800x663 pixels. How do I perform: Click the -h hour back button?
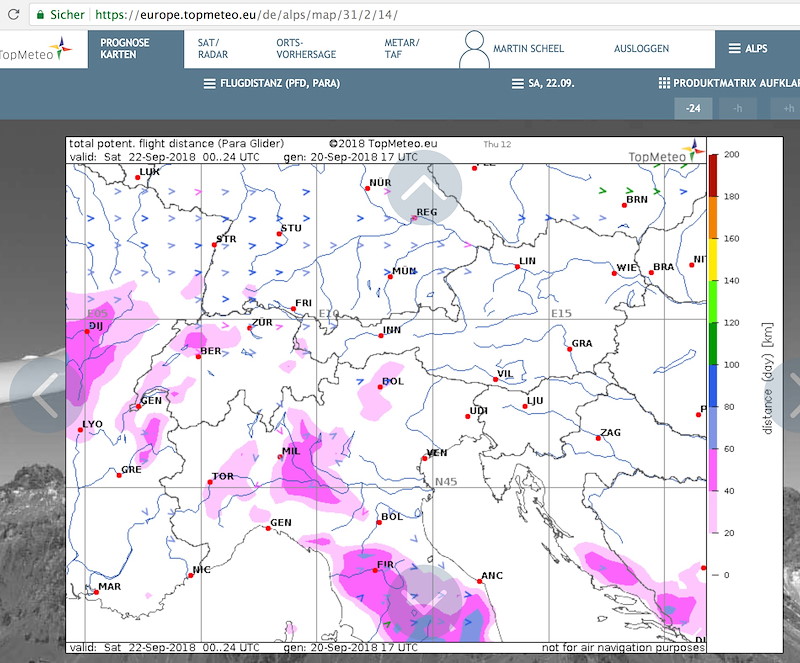click(x=737, y=108)
